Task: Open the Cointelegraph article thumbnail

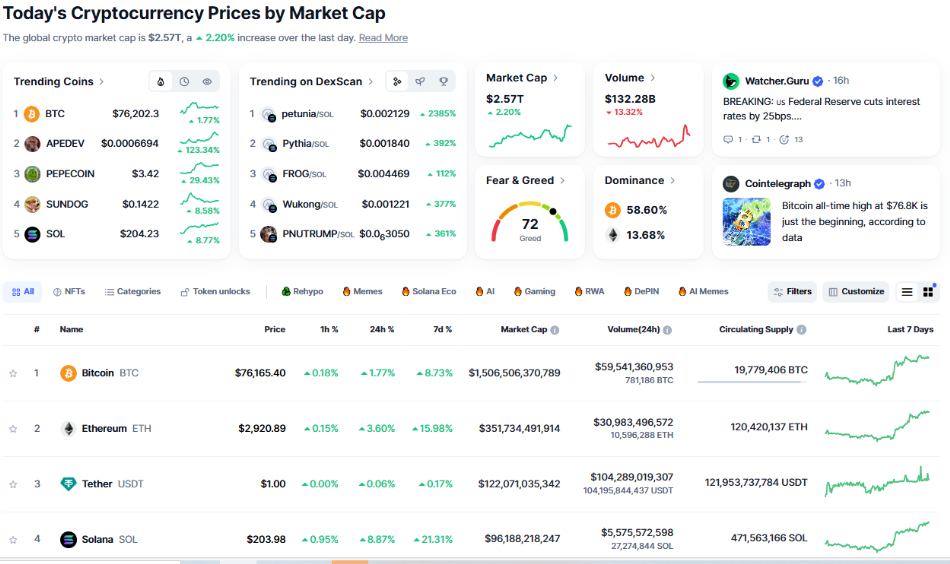Action: tap(747, 222)
